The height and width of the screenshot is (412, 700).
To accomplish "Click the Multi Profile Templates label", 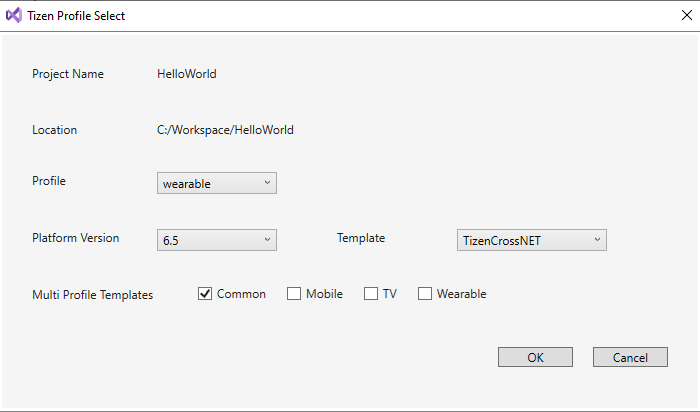I will tap(92, 295).
